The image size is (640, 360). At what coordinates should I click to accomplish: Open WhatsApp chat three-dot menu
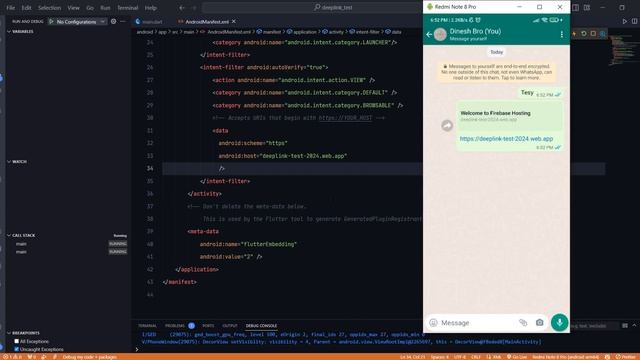[x=562, y=35]
